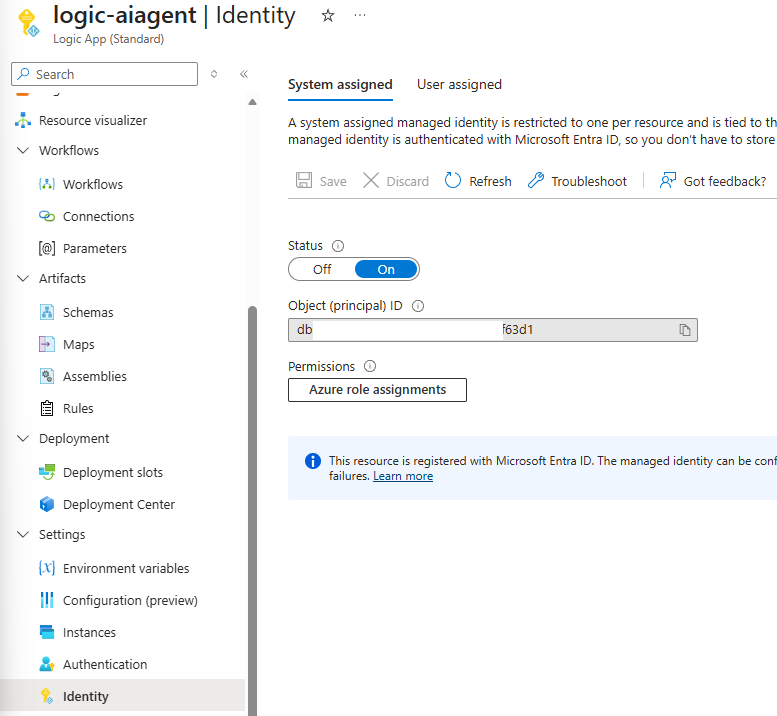This screenshot has width=777, height=716.
Task: Select the System assigned tab
Action: tap(340, 85)
